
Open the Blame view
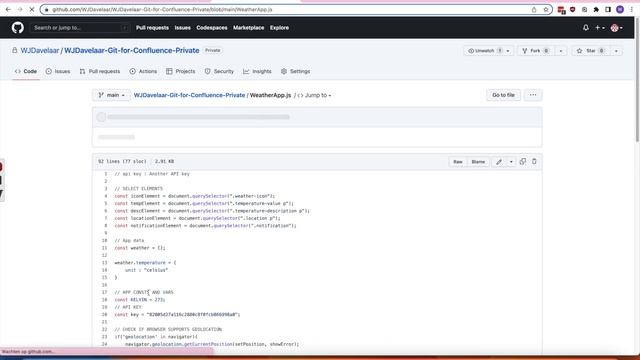(x=478, y=162)
